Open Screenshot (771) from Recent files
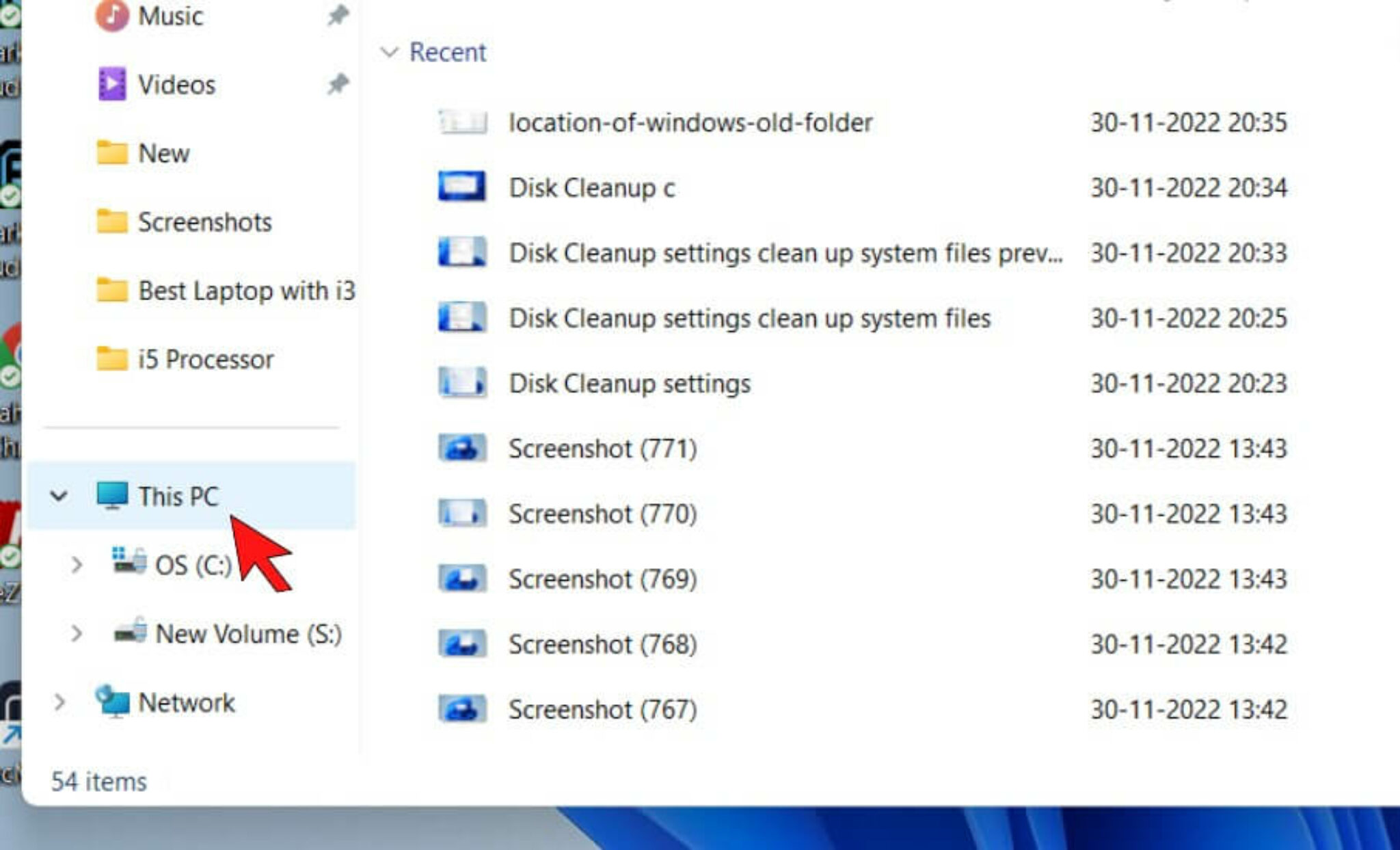Screen dimensions: 1400x850 (604, 448)
